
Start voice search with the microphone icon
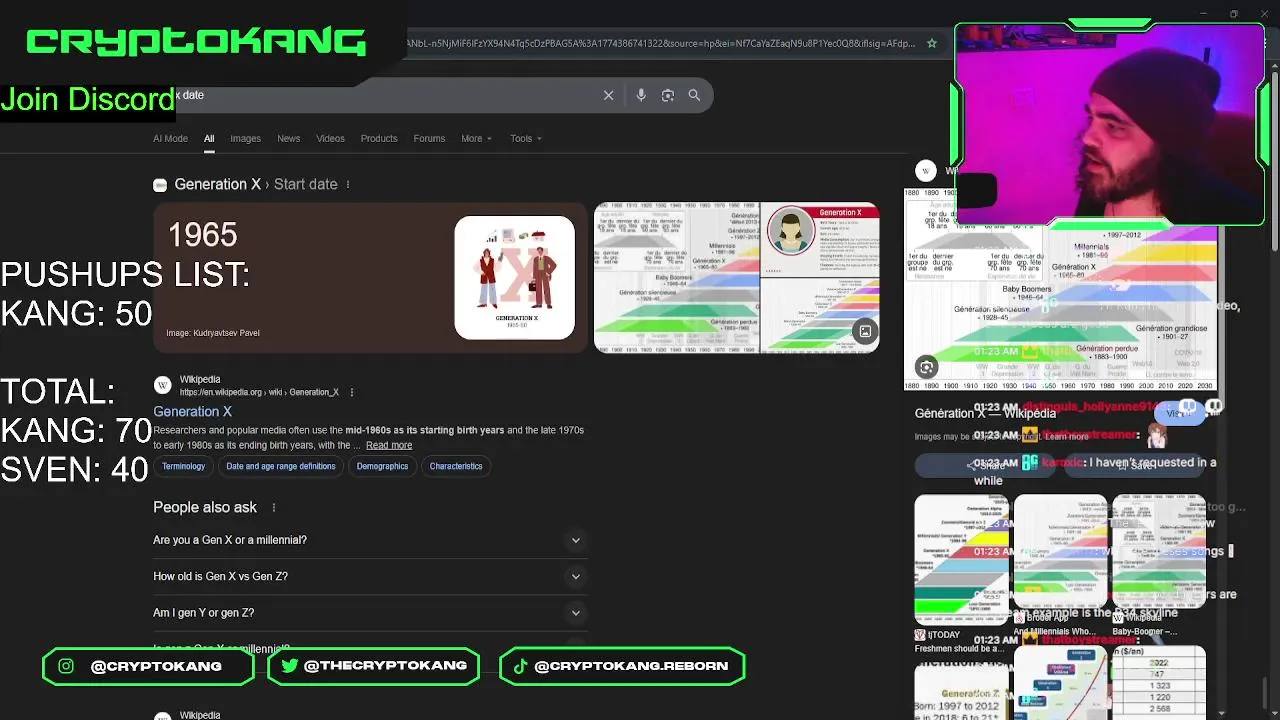(x=641, y=95)
